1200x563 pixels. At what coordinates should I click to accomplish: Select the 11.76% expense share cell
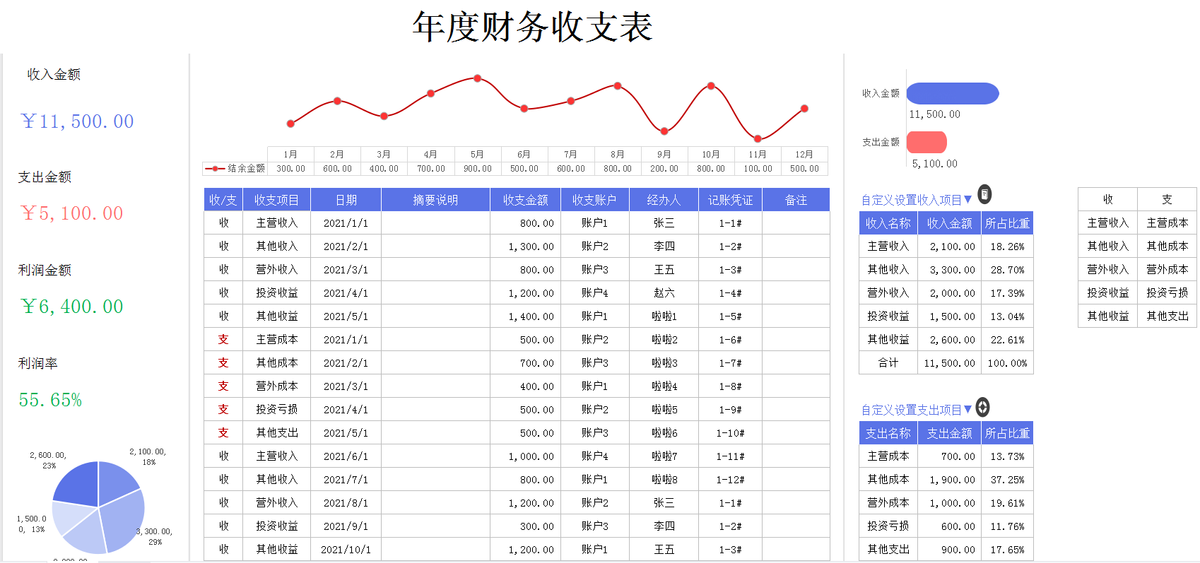[x=1007, y=526]
